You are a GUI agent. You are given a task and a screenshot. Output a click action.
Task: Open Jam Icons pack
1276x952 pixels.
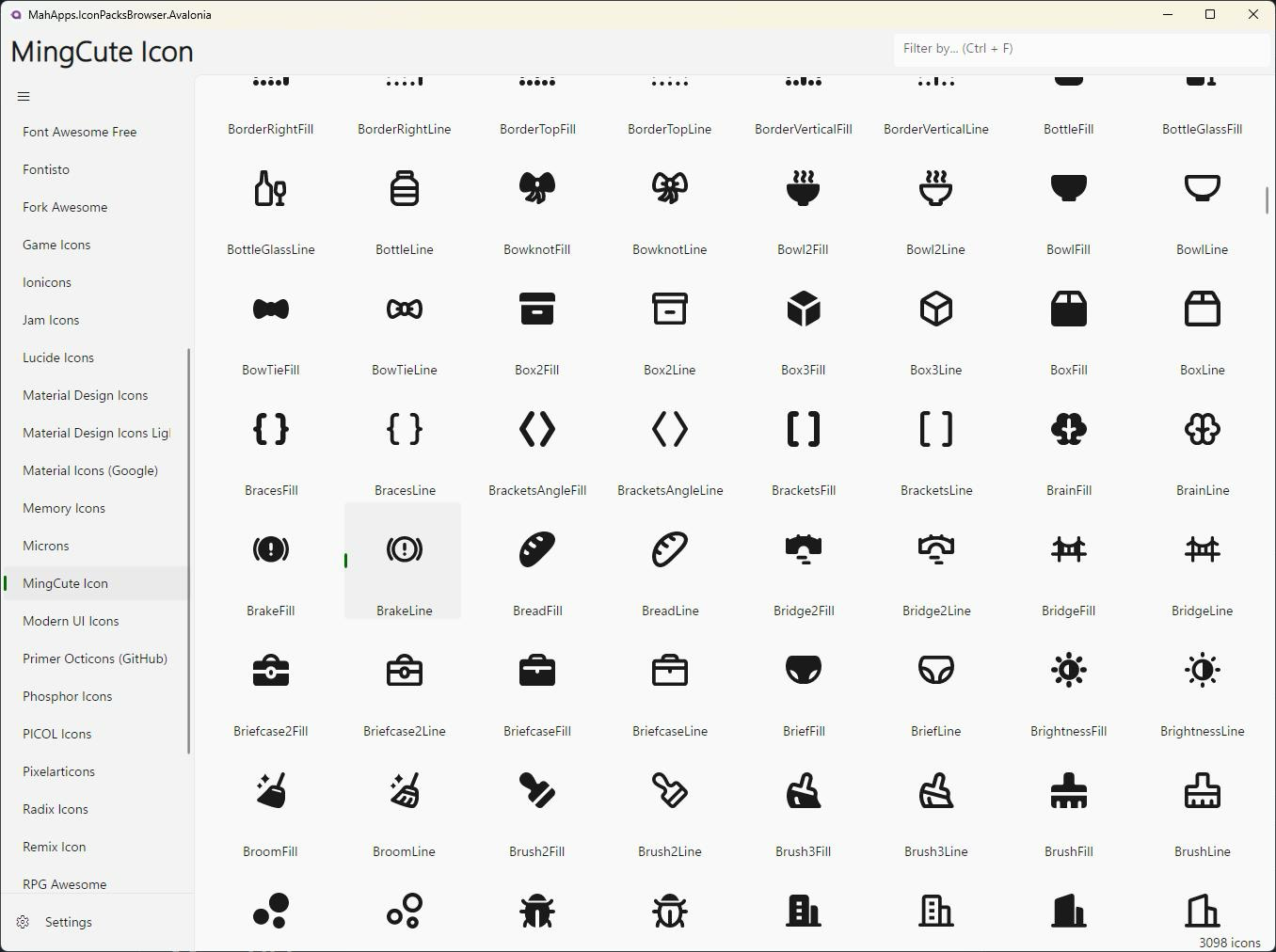coord(97,320)
